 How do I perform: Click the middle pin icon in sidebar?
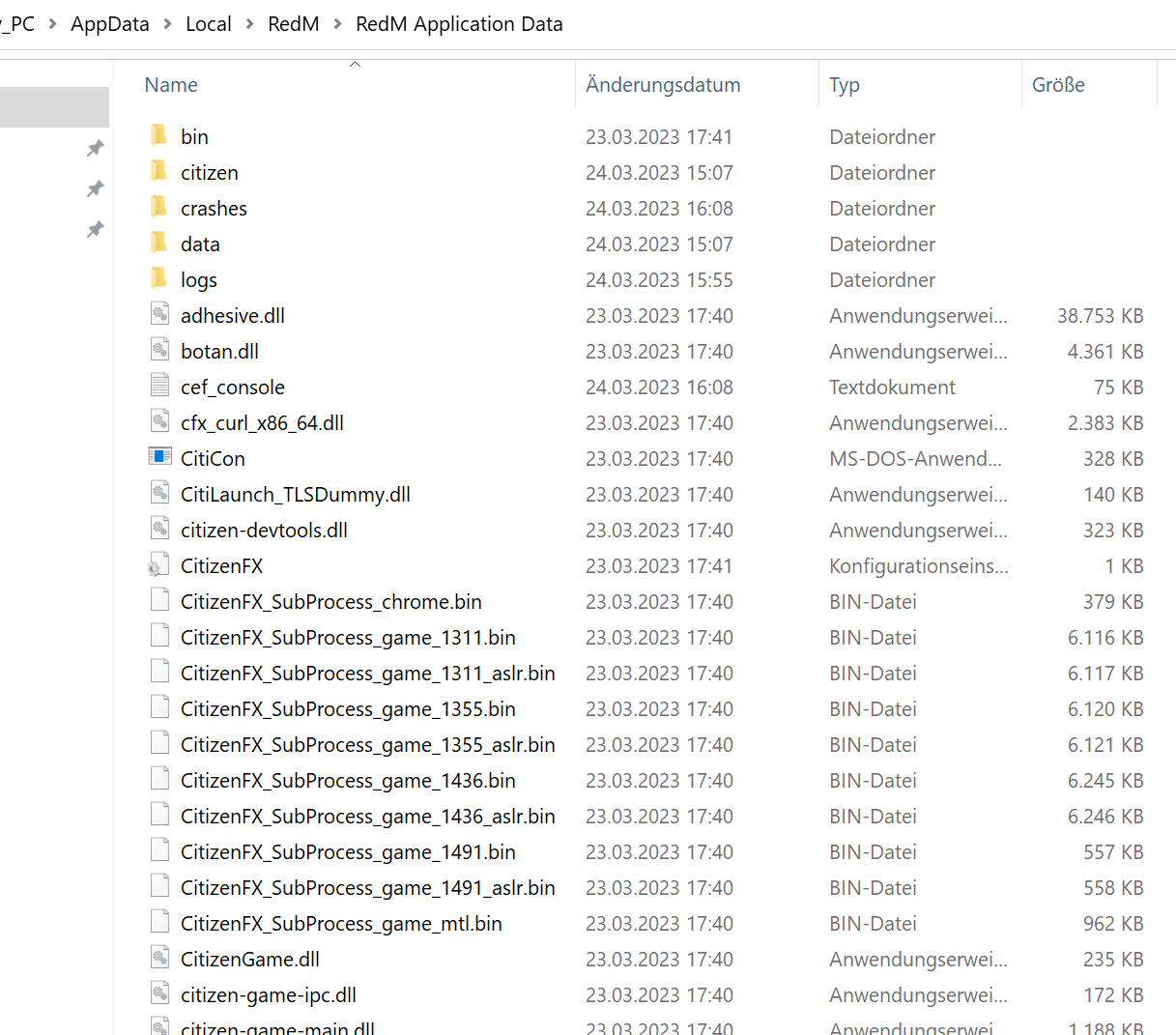[95, 188]
